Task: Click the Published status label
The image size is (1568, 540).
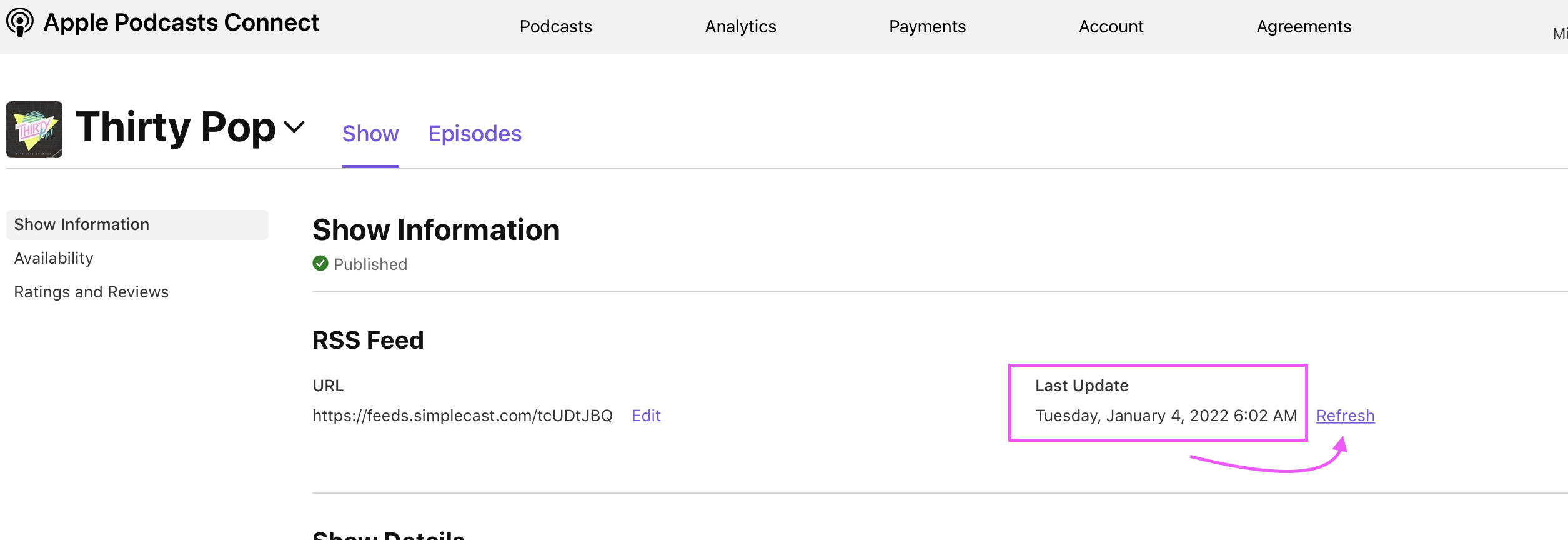Action: pos(370,264)
